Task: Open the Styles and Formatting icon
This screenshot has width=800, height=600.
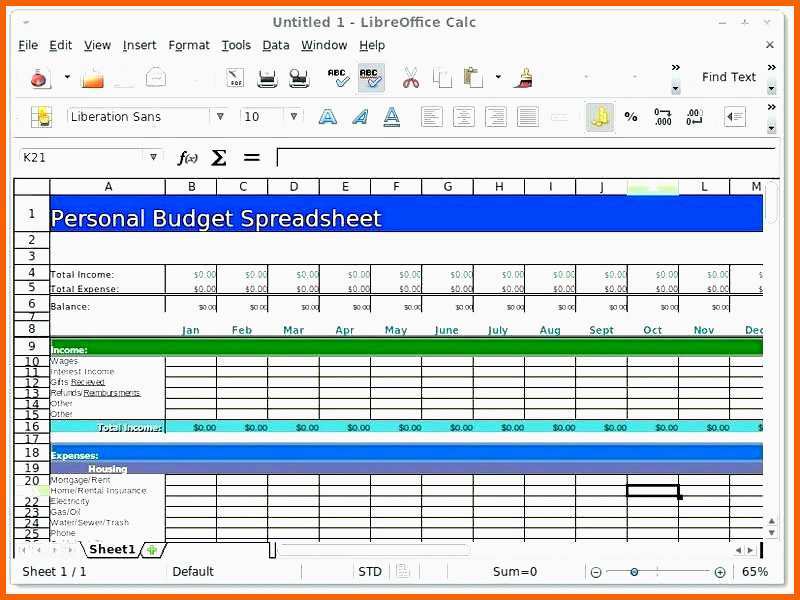Action: click(x=41, y=117)
